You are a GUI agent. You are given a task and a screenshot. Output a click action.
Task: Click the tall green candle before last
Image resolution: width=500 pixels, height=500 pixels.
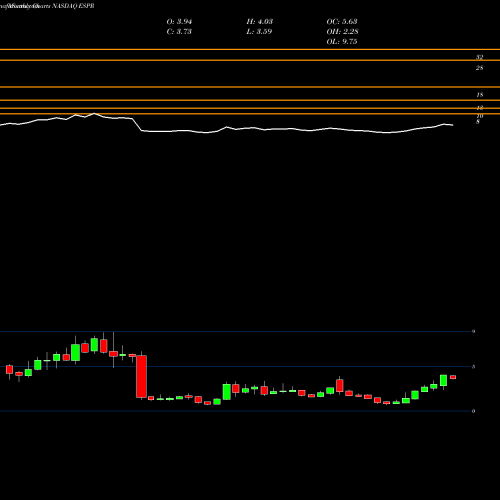[443, 380]
